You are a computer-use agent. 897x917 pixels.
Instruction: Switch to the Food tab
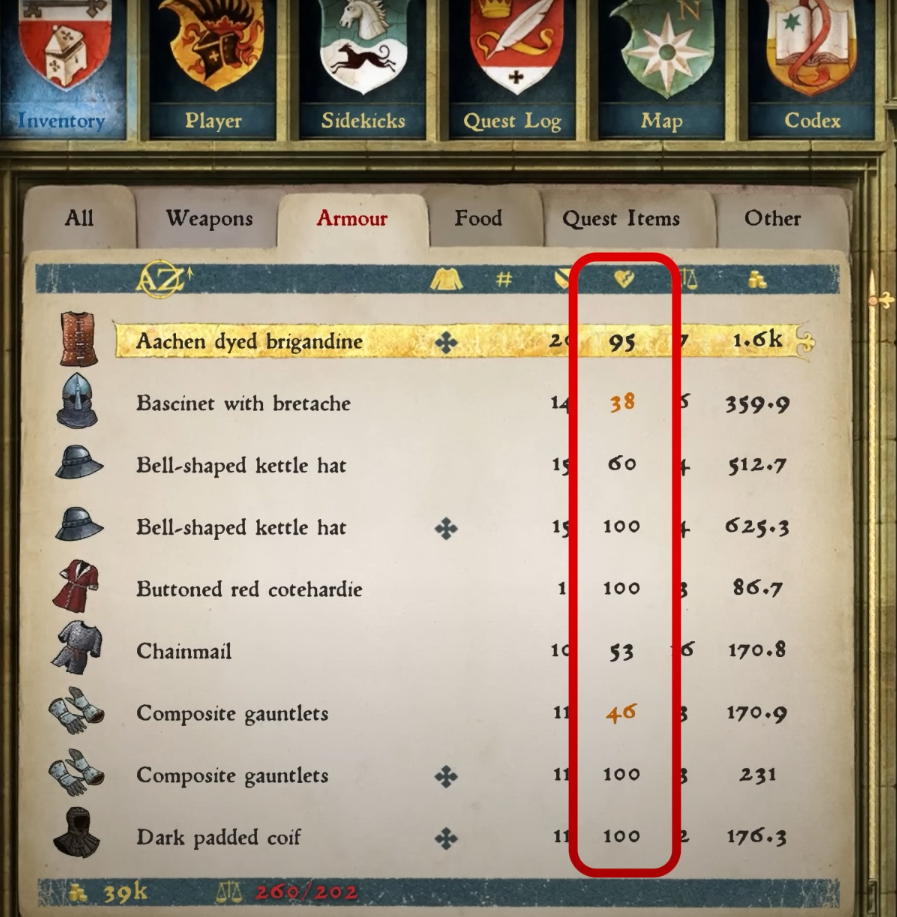(x=479, y=218)
